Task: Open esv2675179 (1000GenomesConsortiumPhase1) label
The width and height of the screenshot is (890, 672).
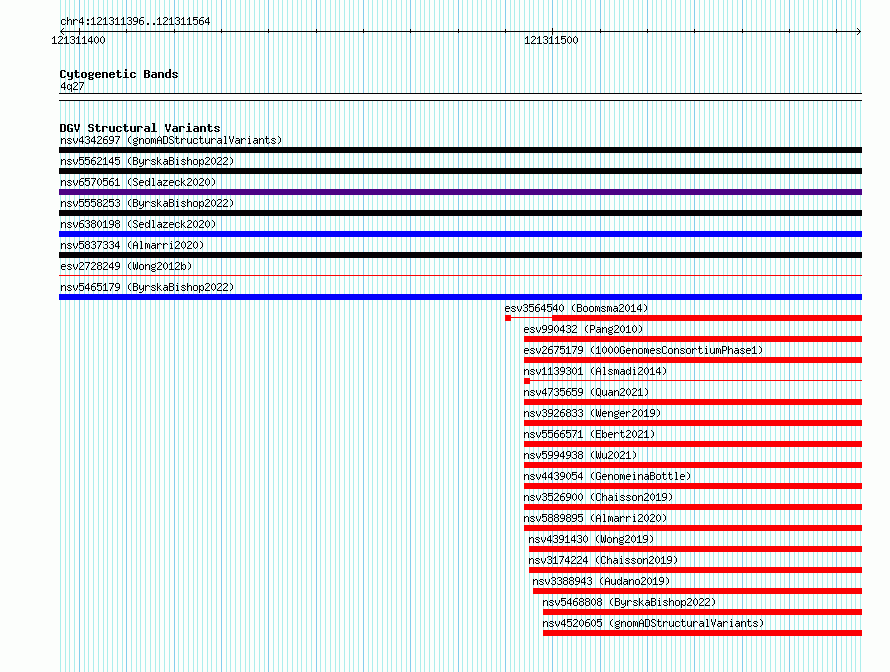Action: [643, 350]
